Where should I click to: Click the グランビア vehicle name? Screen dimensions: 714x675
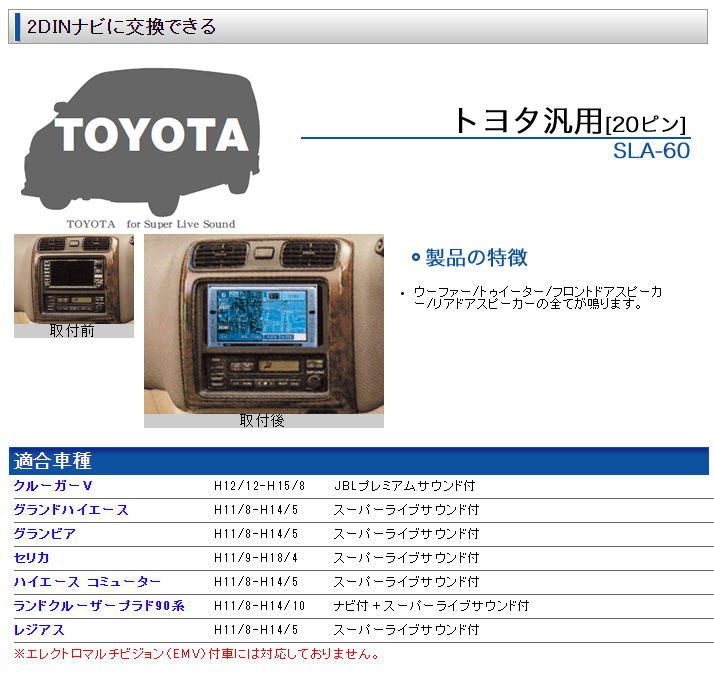[x=45, y=534]
